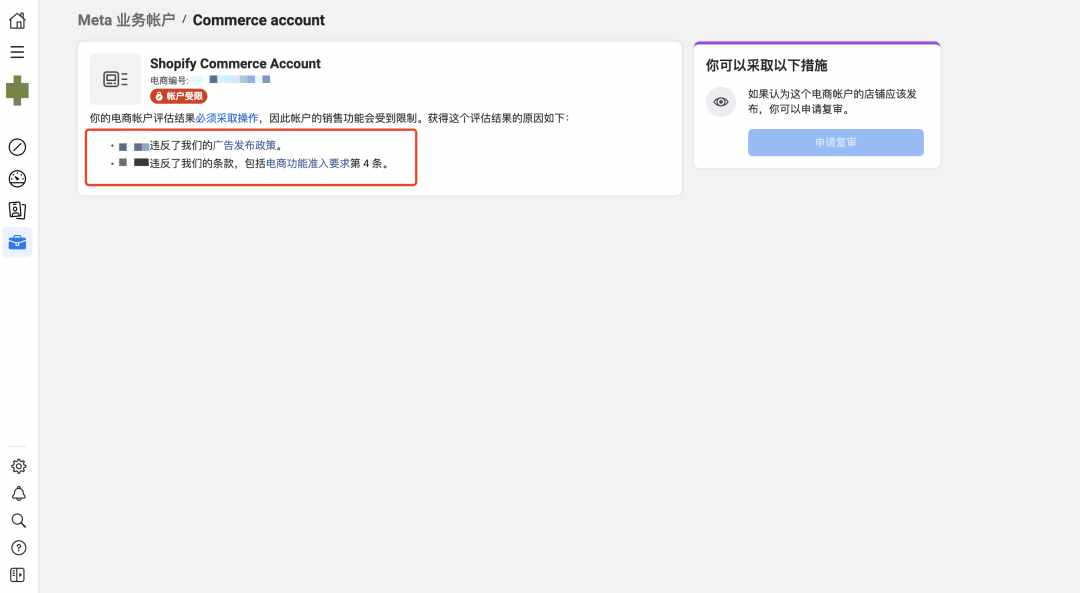Image resolution: width=1080 pixels, height=593 pixels.
Task: Open the help question mark icon
Action: coord(19,548)
